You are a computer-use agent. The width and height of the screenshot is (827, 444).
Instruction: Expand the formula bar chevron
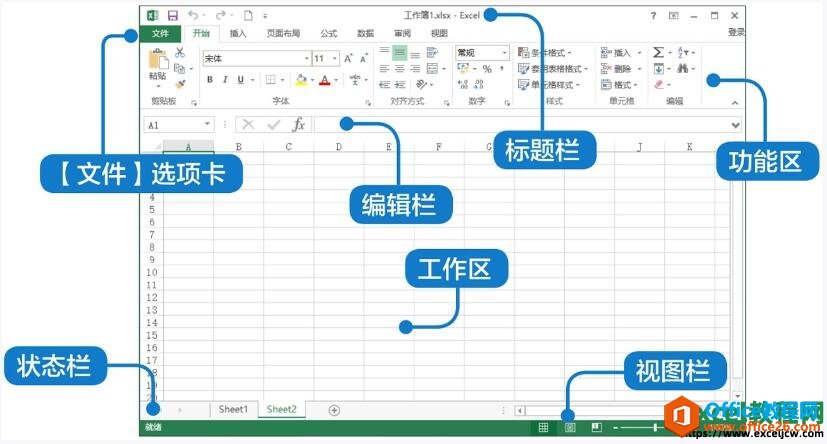(x=735, y=125)
